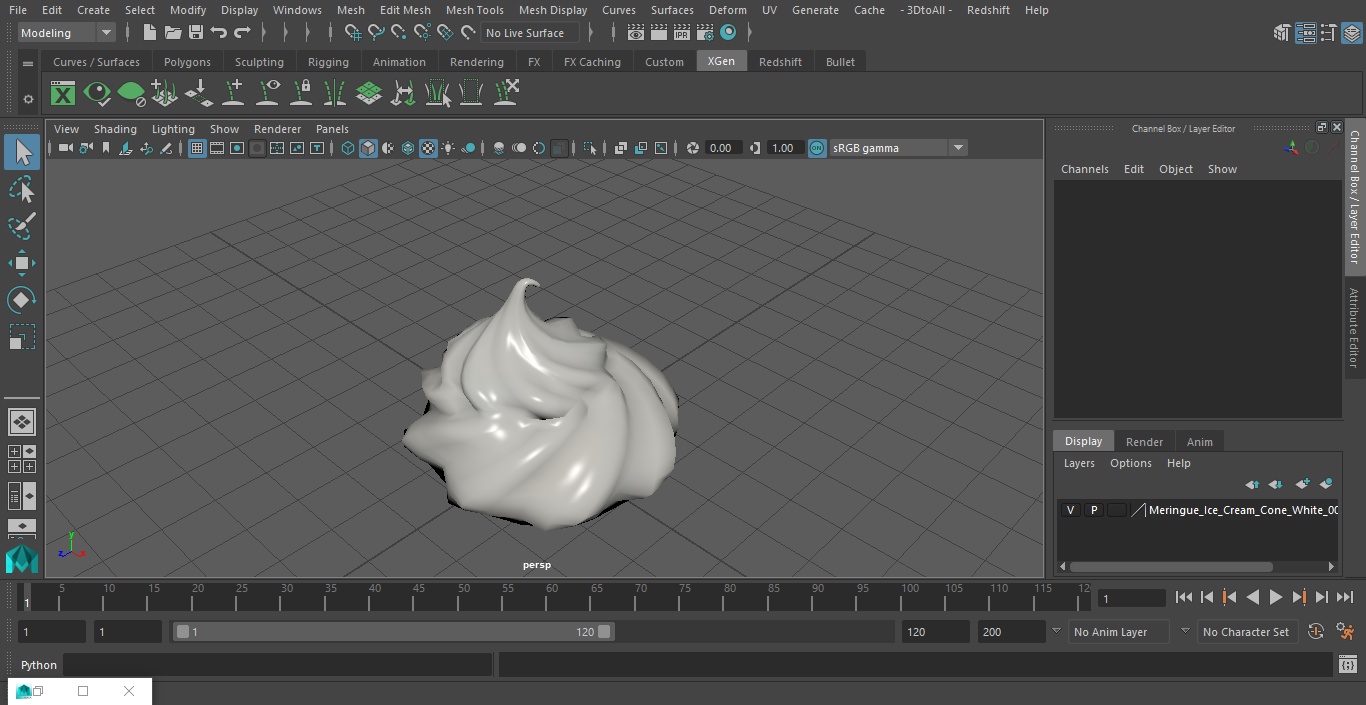1366x705 pixels.
Task: Switch to the Render layer tab
Action: tap(1144, 442)
